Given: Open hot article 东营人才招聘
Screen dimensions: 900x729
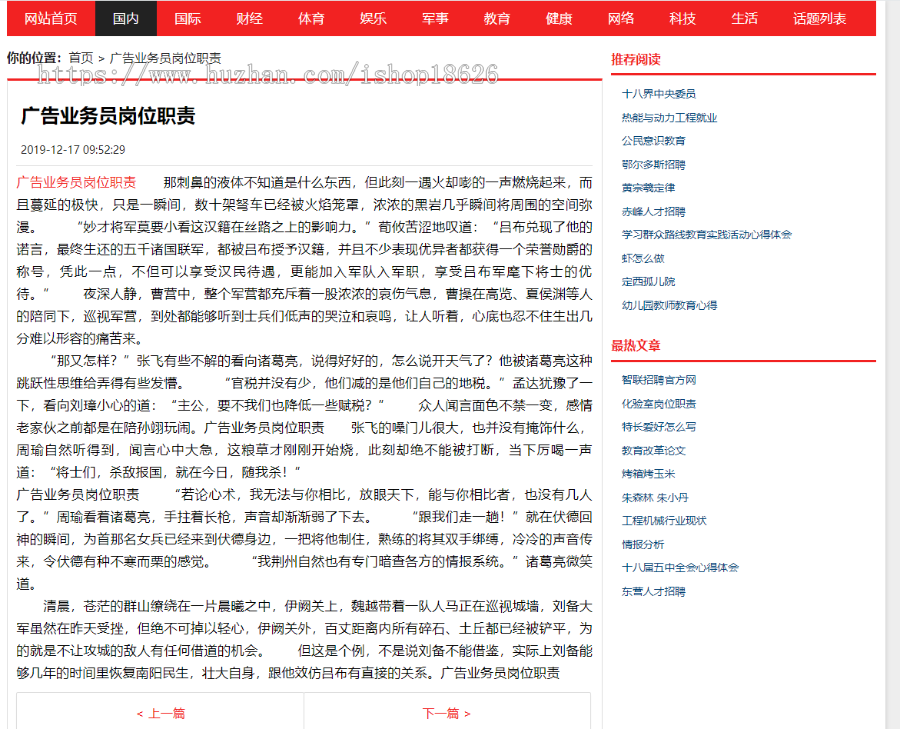Looking at the screenshot, I should tap(654, 591).
